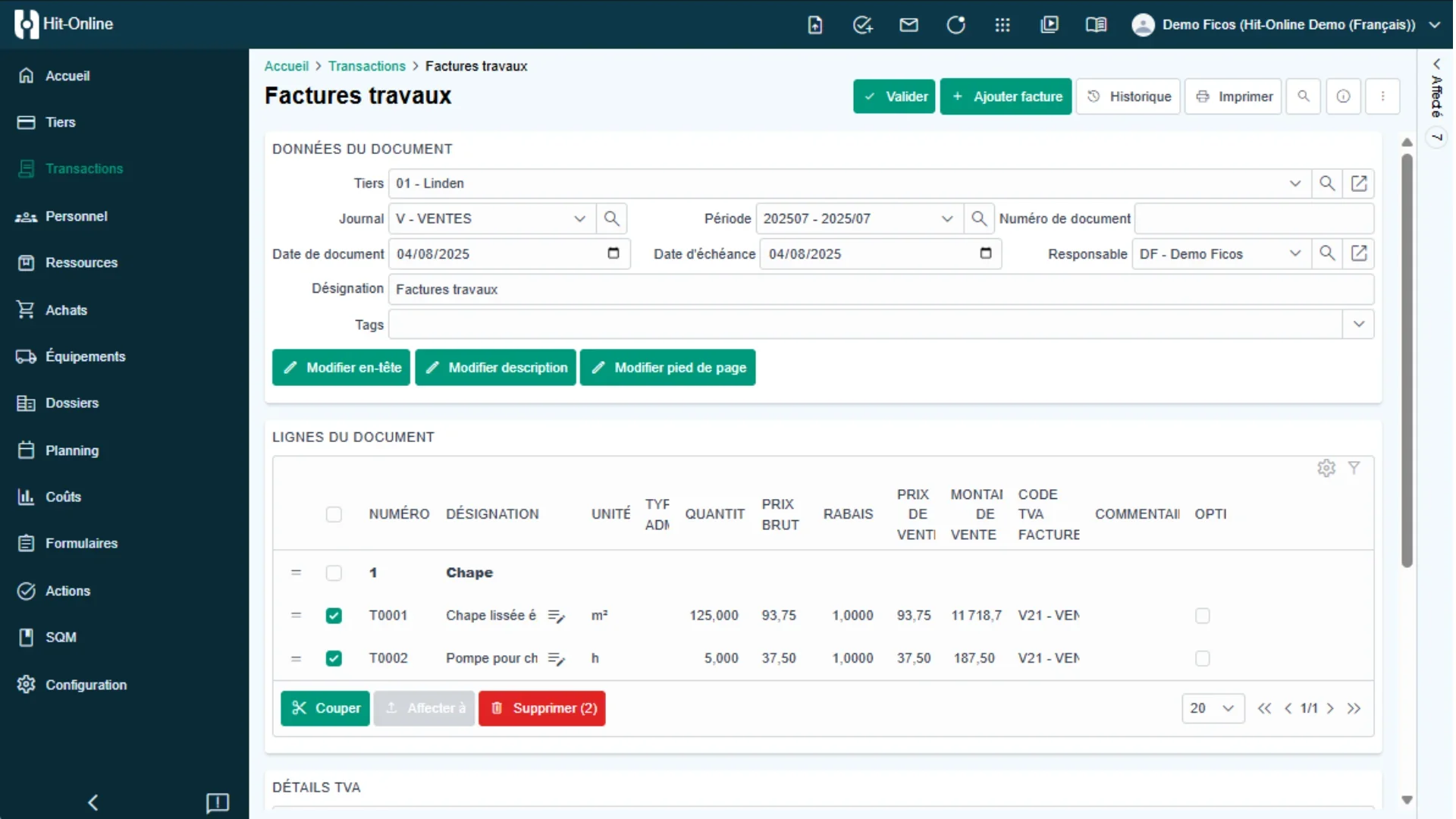Open the apps grid icon in header
The height and width of the screenshot is (819, 1456).
(1003, 25)
